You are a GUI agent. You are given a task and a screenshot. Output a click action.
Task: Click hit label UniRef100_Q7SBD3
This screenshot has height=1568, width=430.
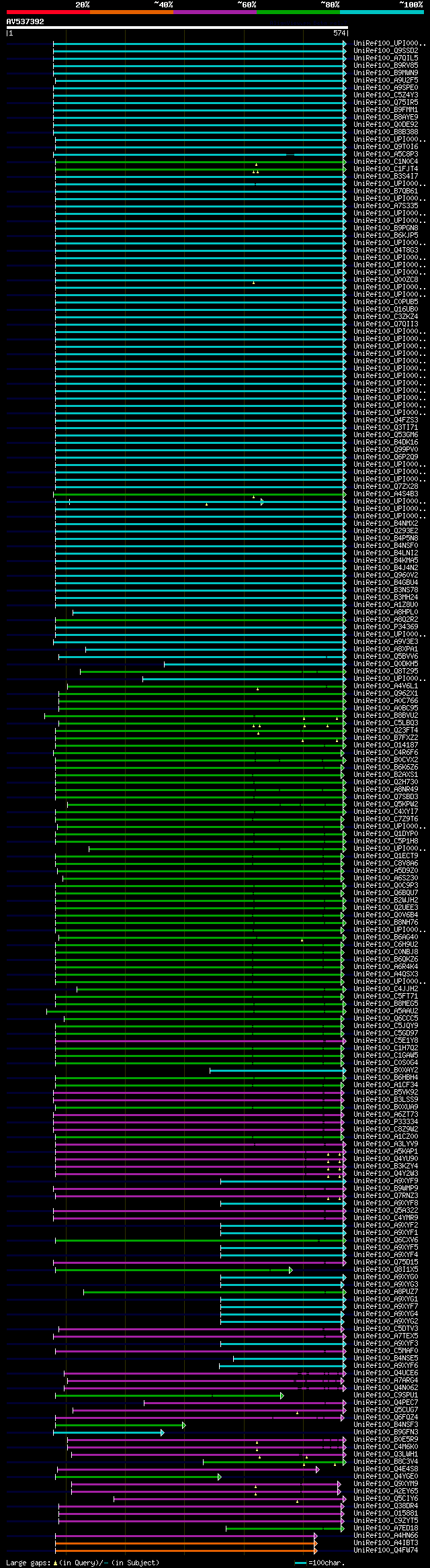[386, 796]
